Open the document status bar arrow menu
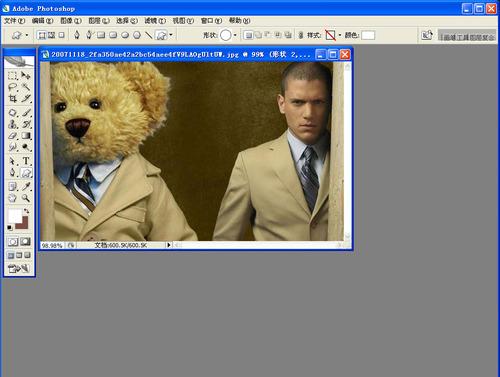The width and height of the screenshot is (500, 377). (169, 245)
